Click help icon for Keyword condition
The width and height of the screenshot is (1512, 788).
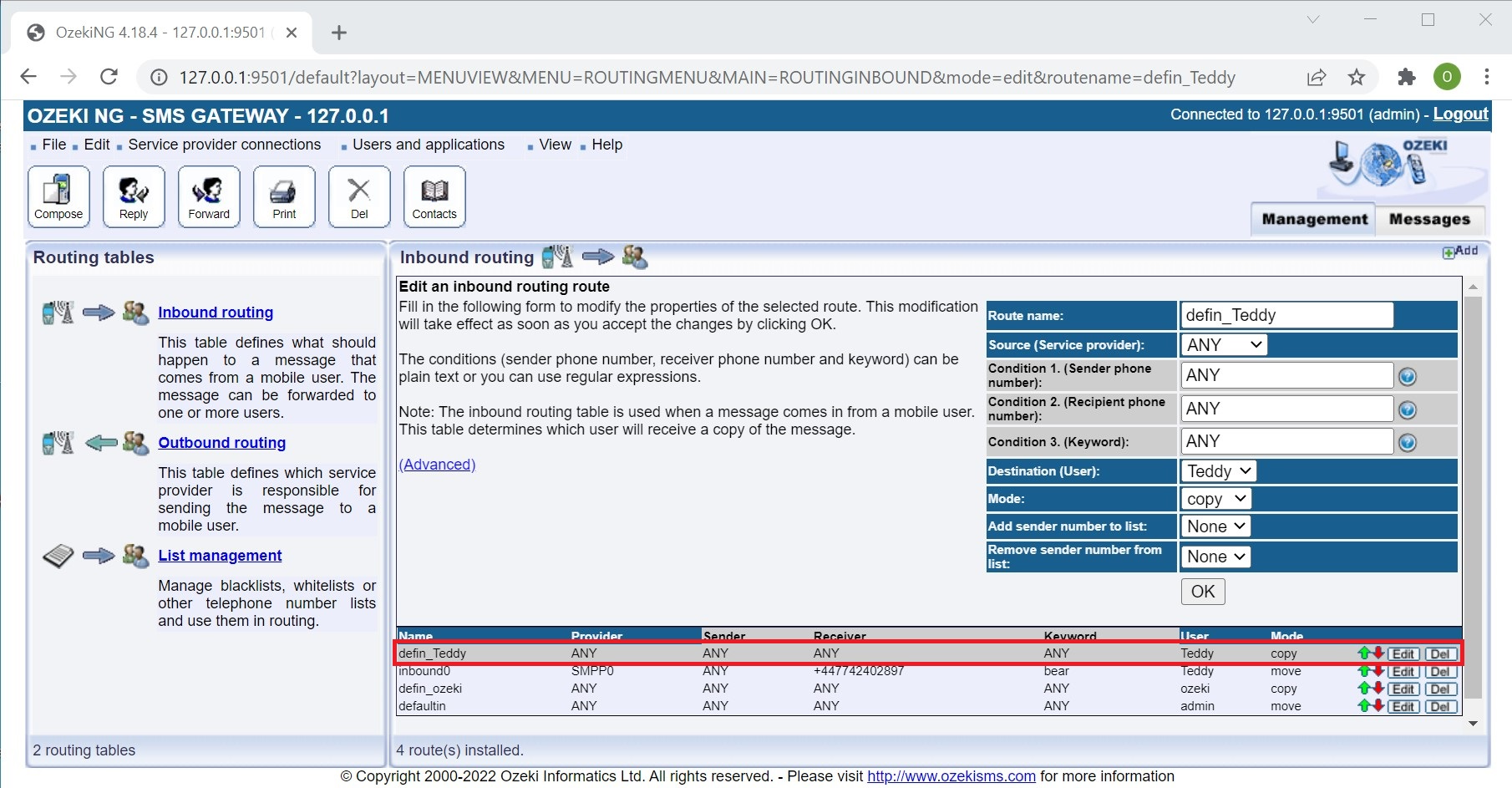tap(1408, 442)
